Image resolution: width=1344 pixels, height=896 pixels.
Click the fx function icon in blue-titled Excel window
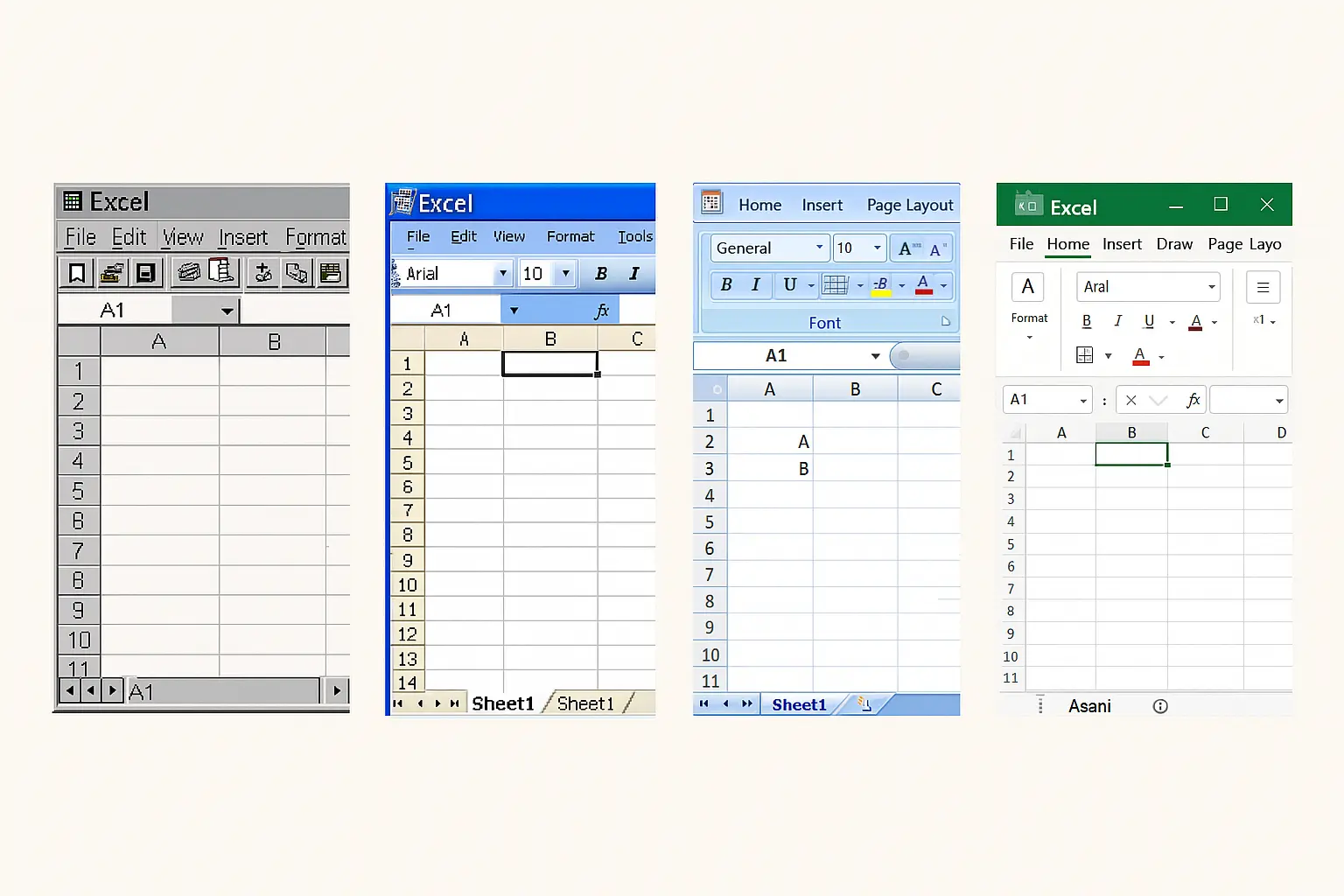click(602, 311)
